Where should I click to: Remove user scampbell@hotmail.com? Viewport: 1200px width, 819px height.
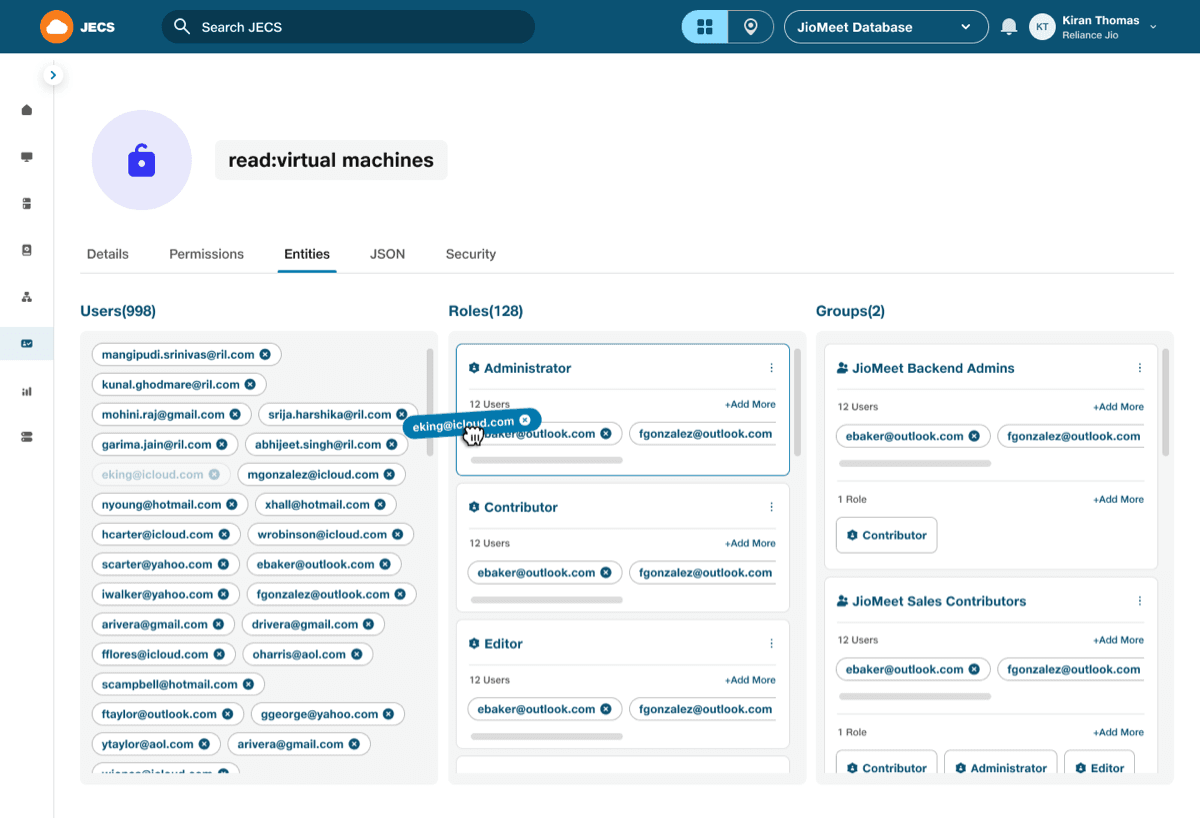click(x=248, y=684)
